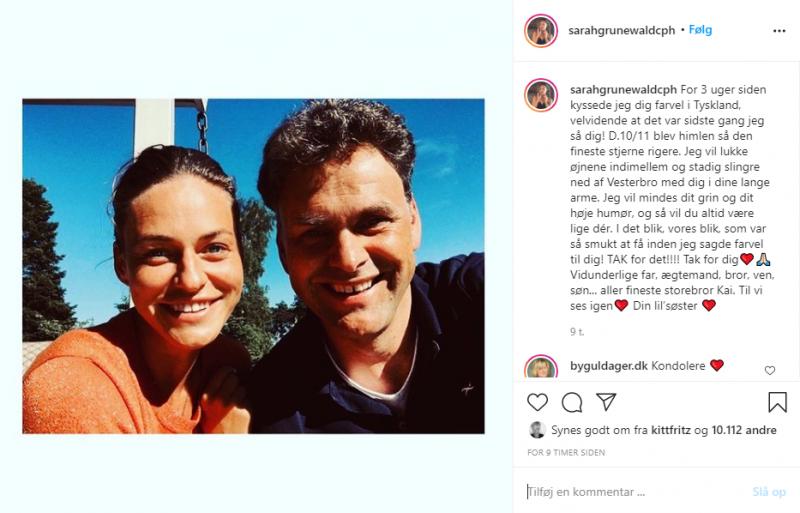
Task: Click the selfie photo of the post
Action: click(x=253, y=265)
